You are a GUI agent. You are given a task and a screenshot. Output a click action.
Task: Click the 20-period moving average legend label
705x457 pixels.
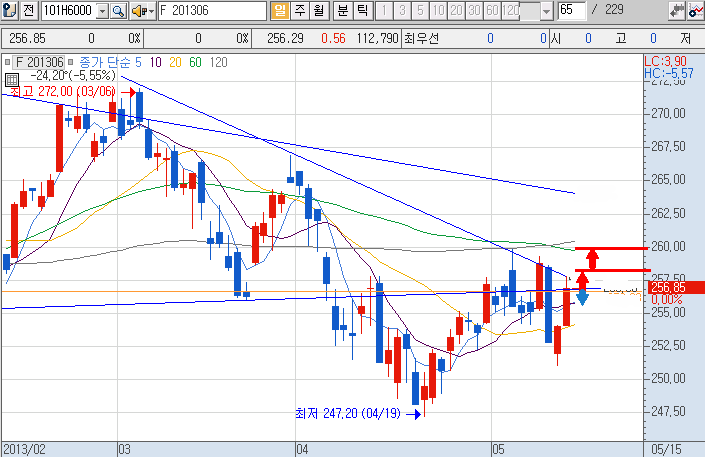pyautogui.click(x=175, y=62)
